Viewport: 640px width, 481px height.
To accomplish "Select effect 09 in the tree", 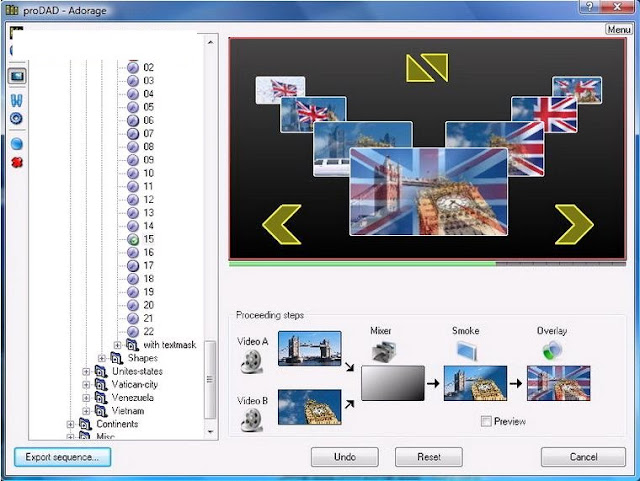I will 141,160.
